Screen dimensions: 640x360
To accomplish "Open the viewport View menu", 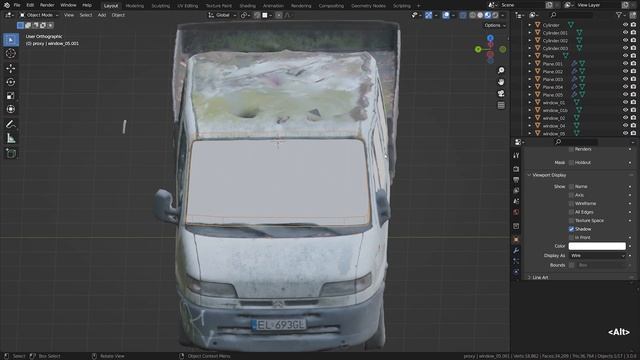I will click(x=69, y=15).
